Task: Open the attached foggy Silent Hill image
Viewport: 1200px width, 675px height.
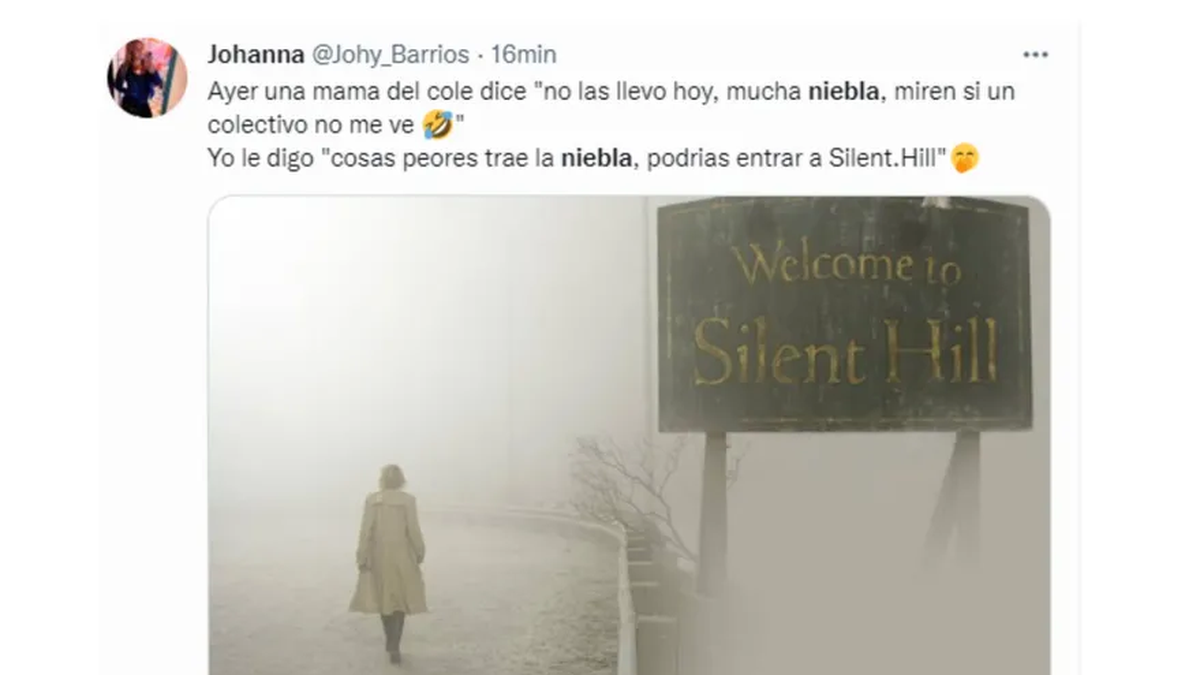Action: pyautogui.click(x=629, y=435)
